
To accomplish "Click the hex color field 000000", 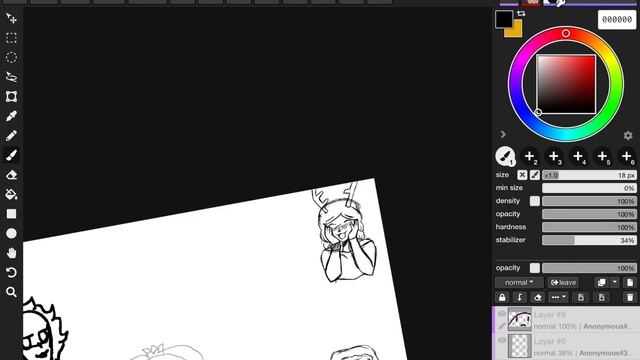I will point(617,20).
